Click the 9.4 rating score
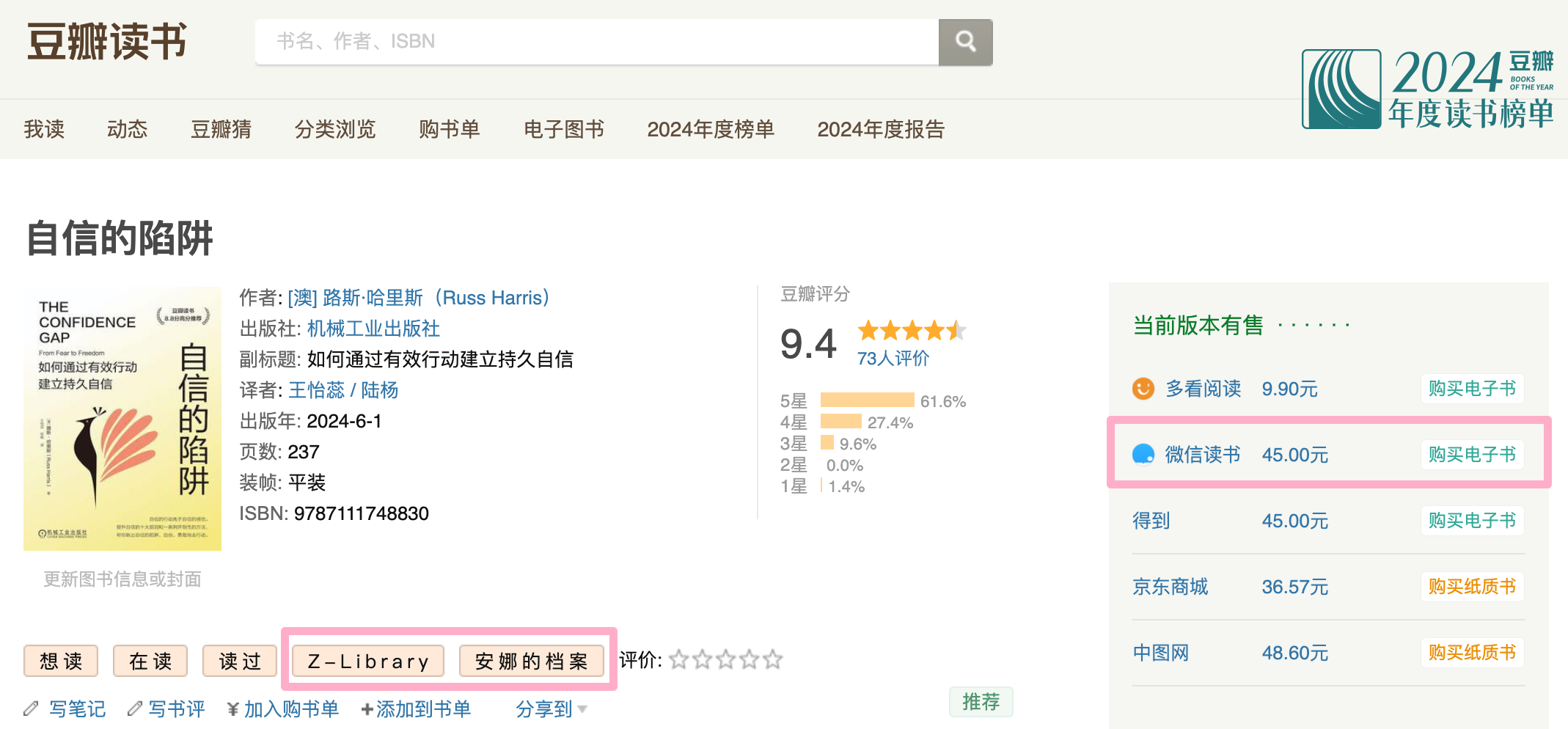Viewport: 1568px width, 729px height. (x=808, y=343)
